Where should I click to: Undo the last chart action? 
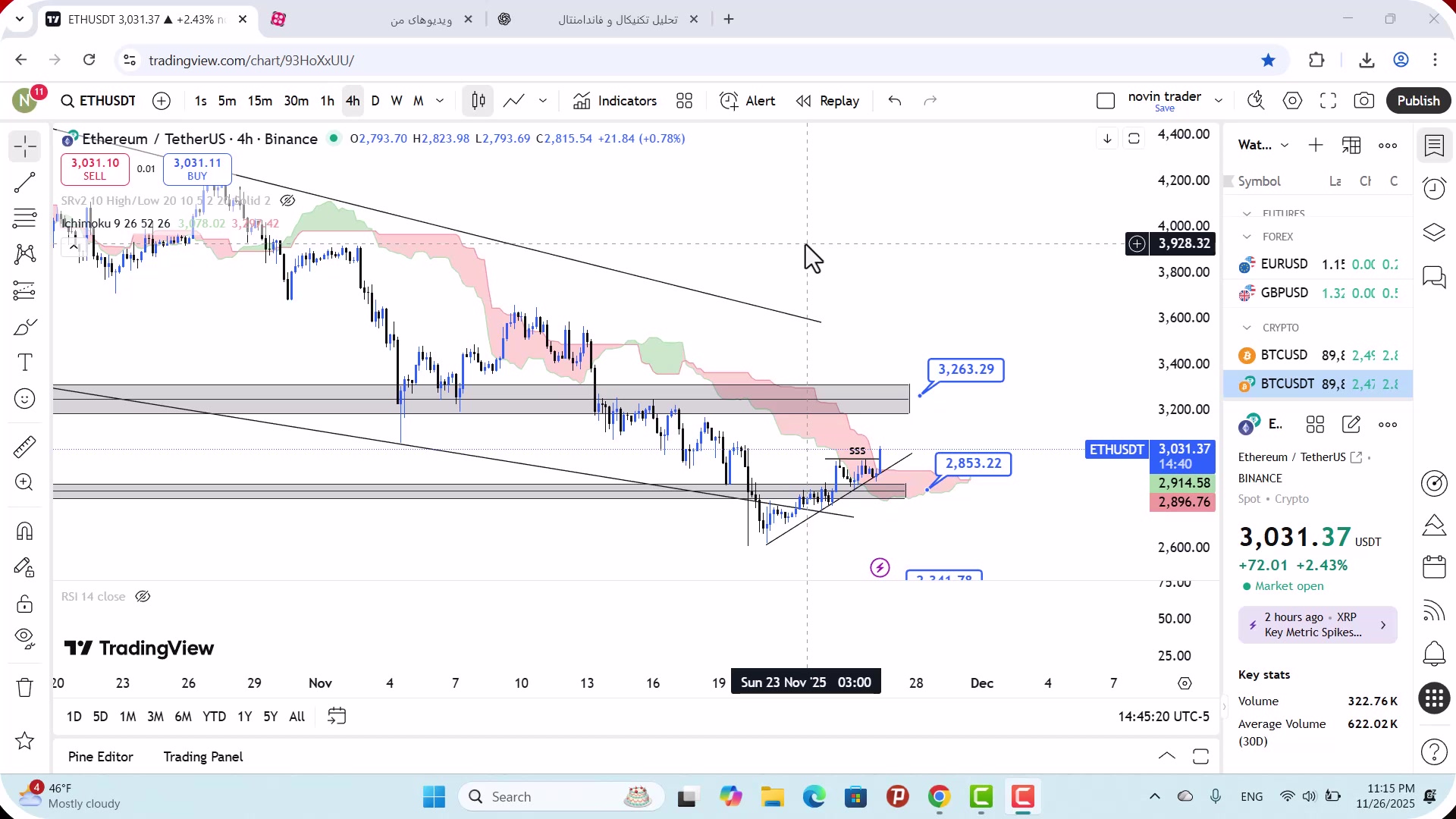895,101
